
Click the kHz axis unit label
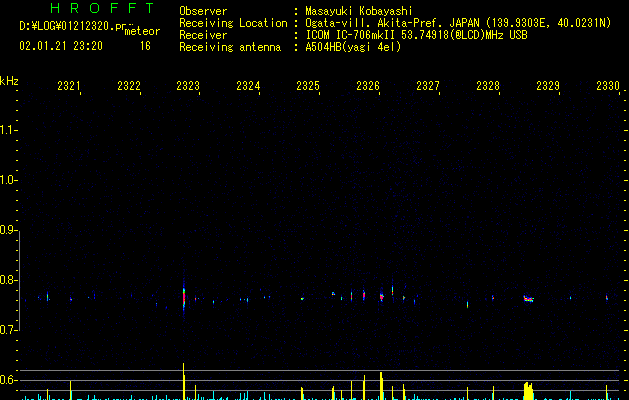tap(9, 81)
